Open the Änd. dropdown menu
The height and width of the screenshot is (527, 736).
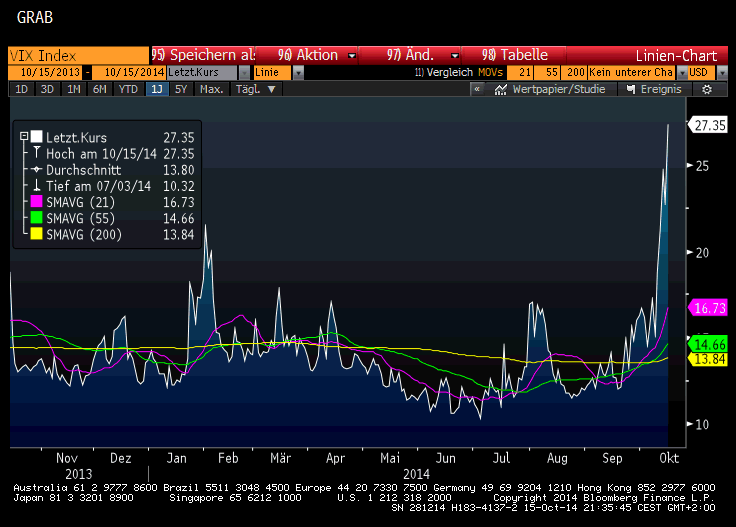(454, 56)
